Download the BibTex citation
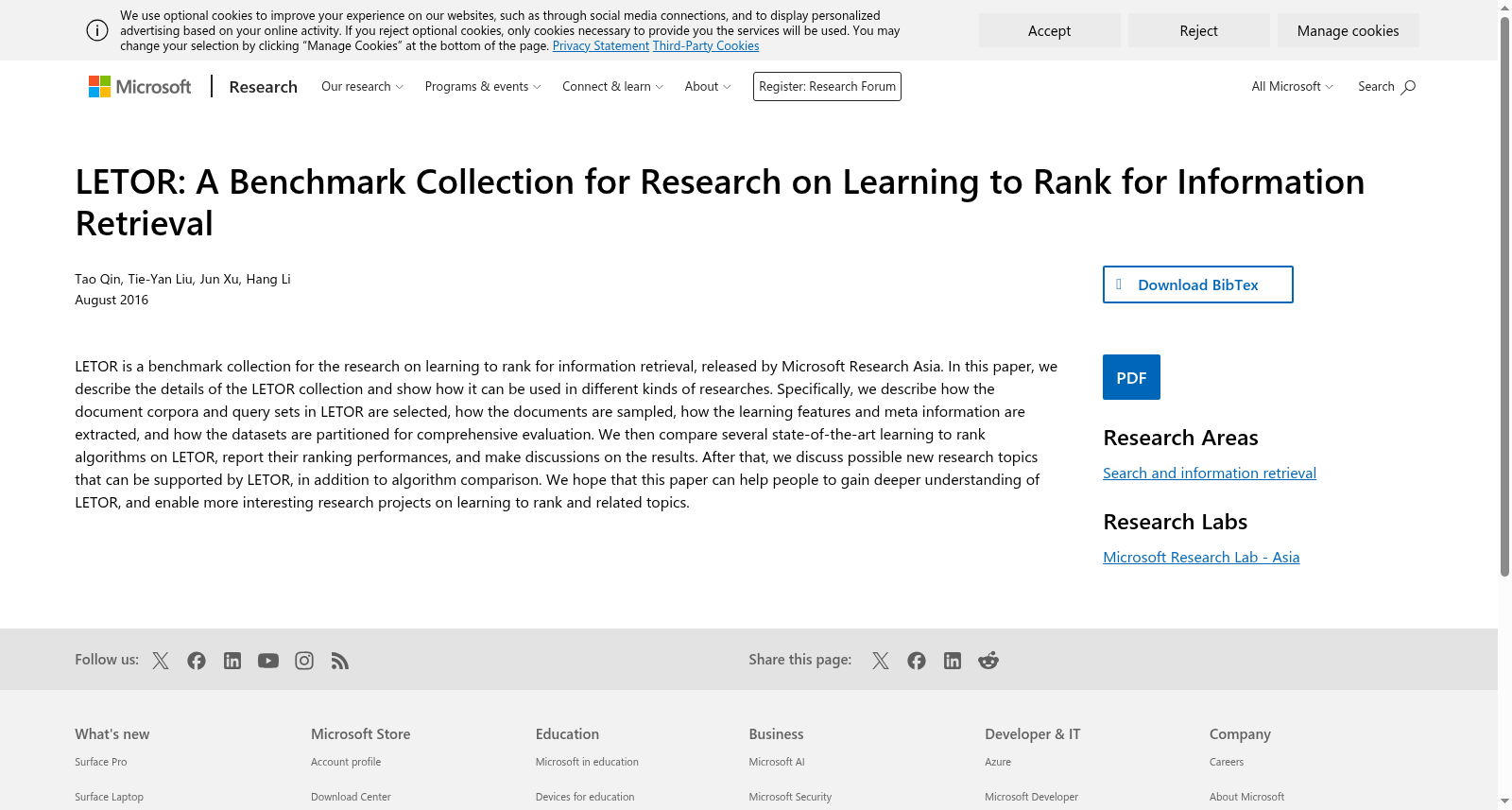This screenshot has height=810, width=1512. tap(1198, 284)
